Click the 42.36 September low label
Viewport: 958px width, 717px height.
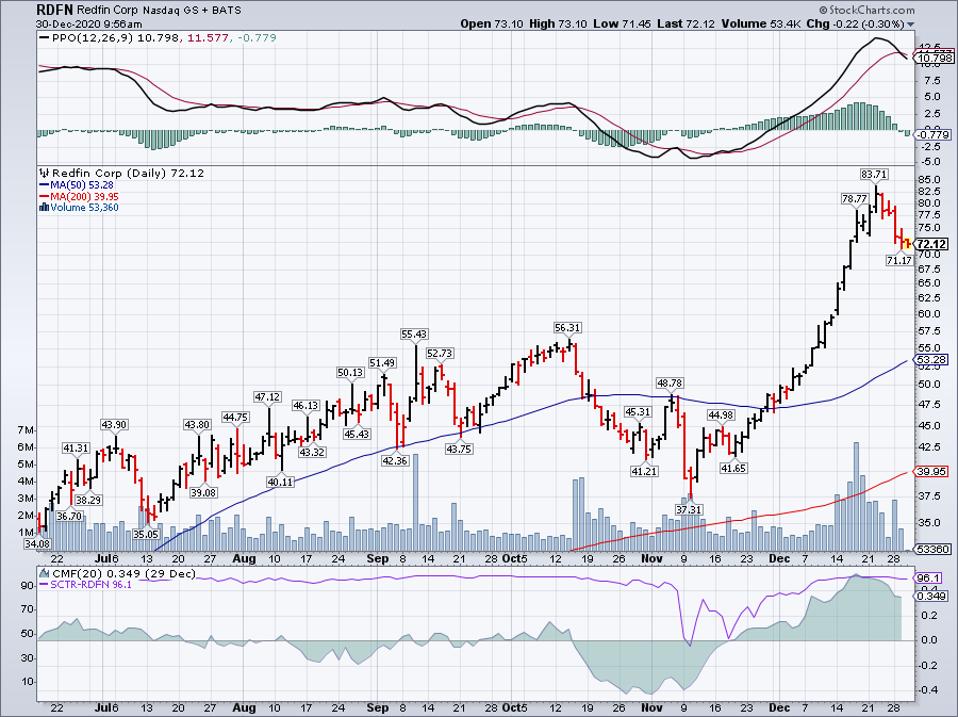395,461
